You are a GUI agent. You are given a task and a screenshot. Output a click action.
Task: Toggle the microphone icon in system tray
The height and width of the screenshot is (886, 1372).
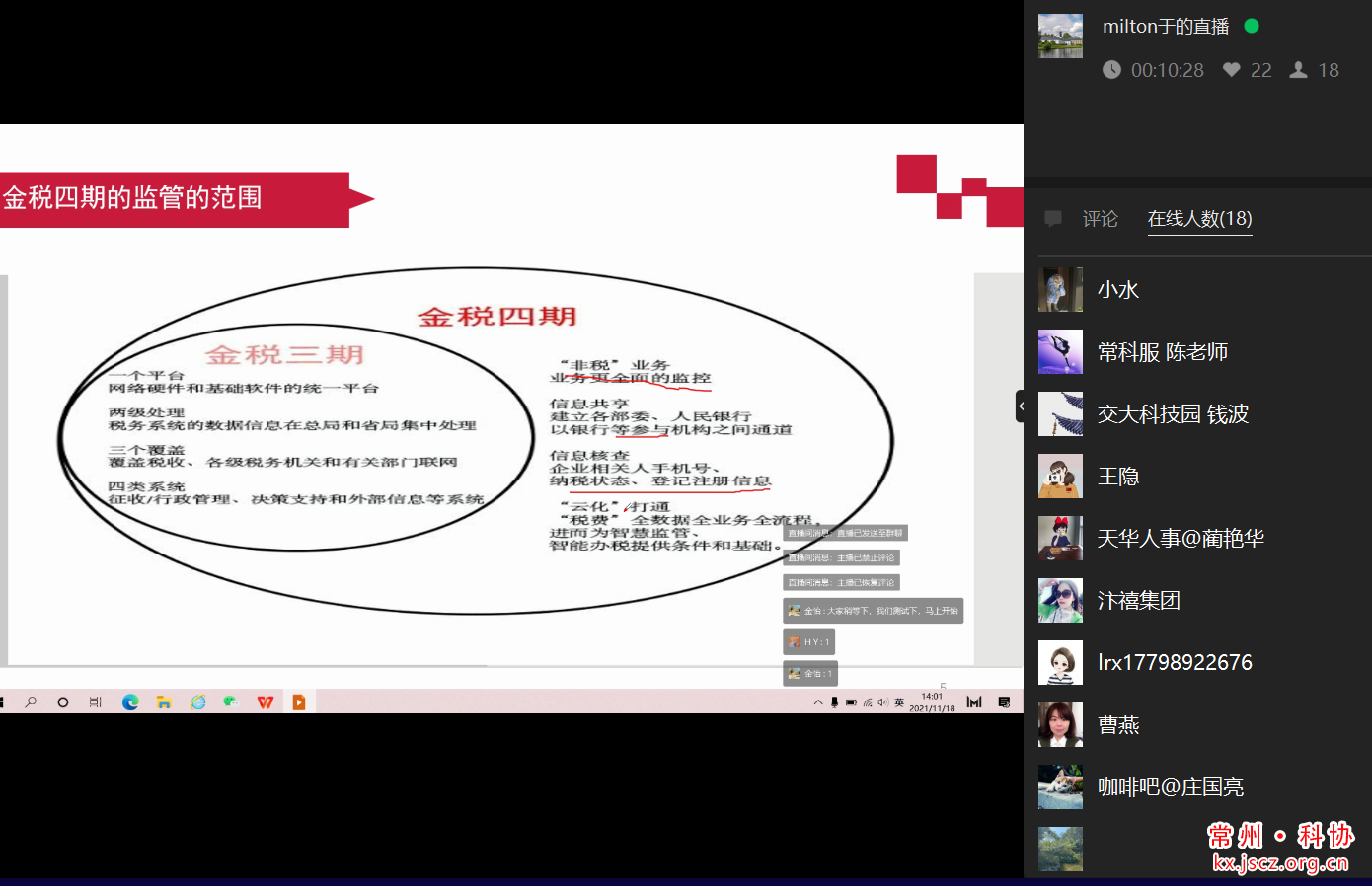coord(835,702)
